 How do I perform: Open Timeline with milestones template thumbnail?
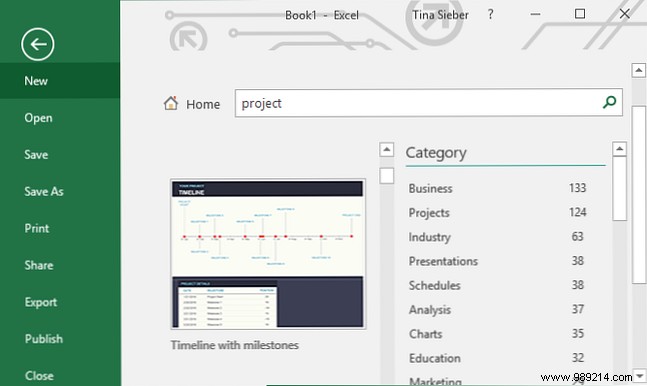coord(268,254)
